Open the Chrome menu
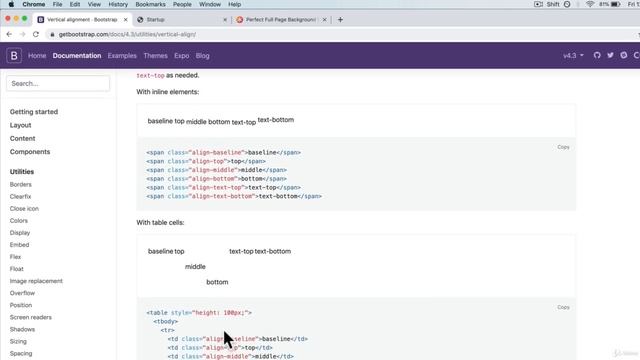This screenshot has width=640, height=360. pos(33,4)
